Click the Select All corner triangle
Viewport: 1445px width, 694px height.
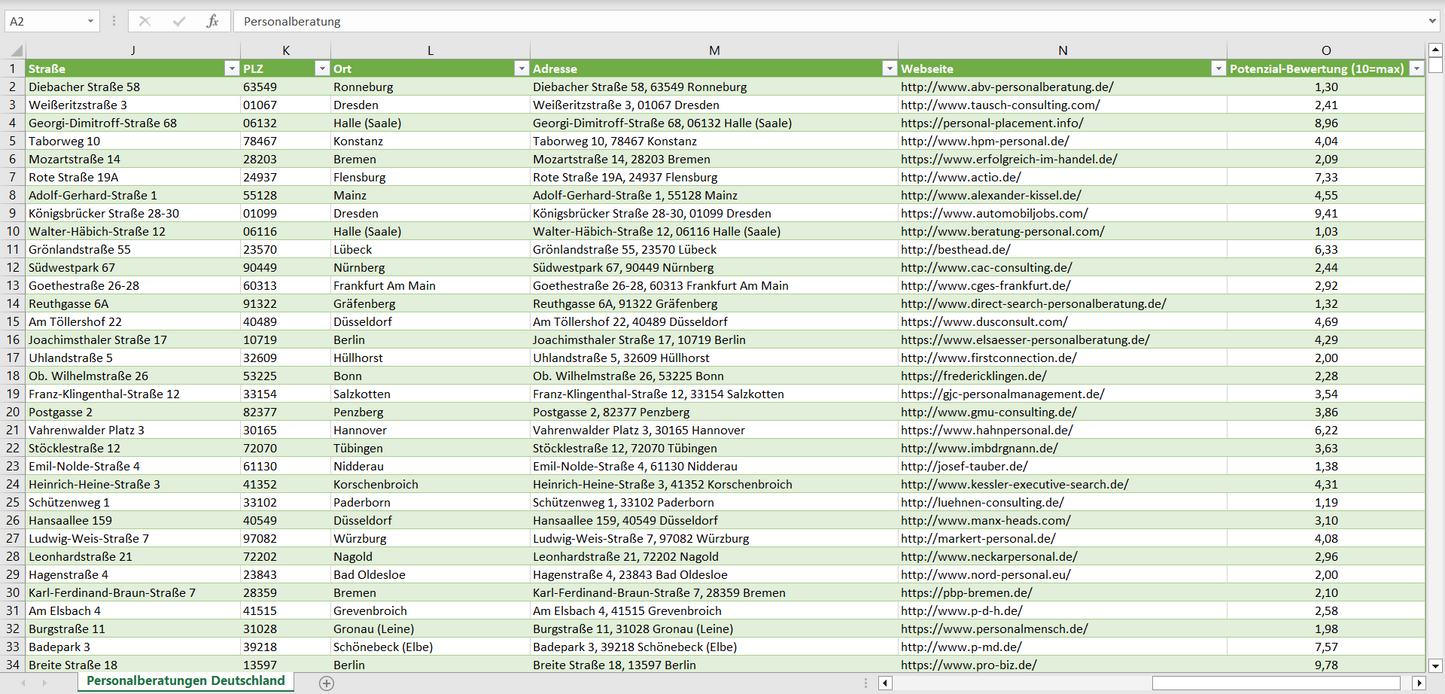click(15, 50)
